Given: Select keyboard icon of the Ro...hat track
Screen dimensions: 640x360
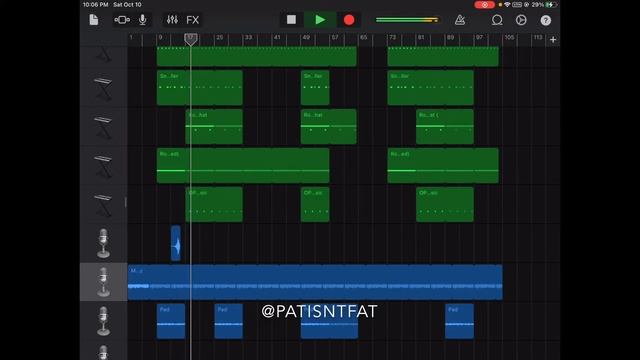Looking at the screenshot, I should tap(103, 127).
